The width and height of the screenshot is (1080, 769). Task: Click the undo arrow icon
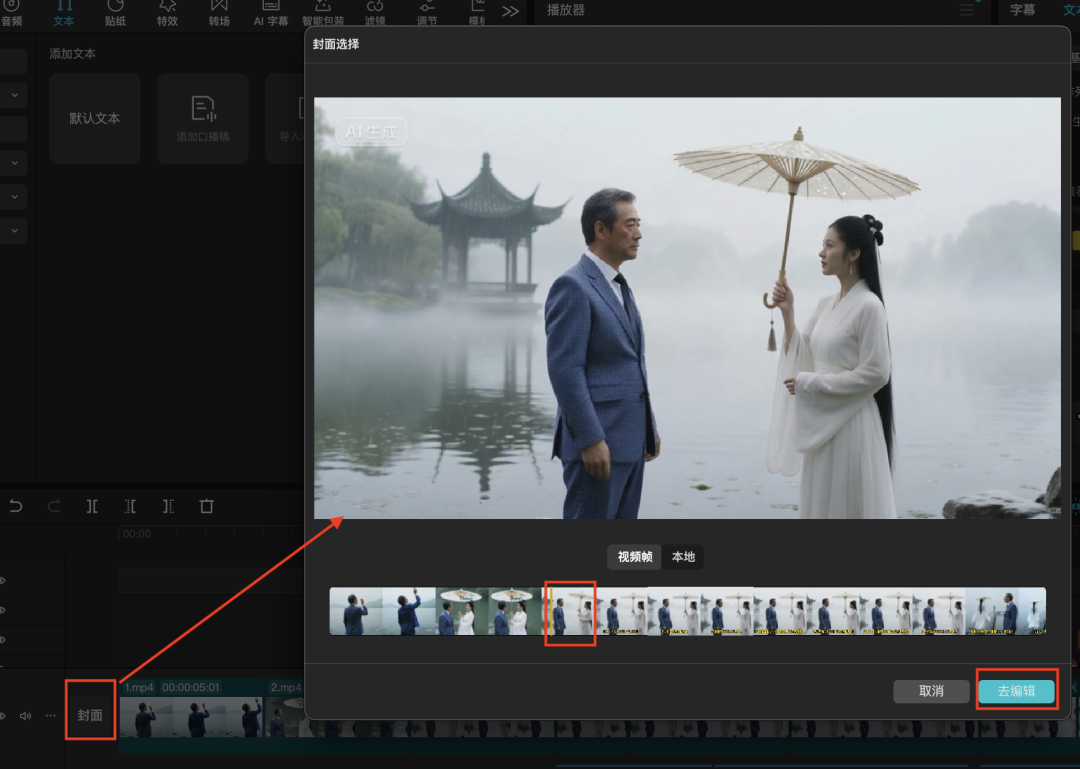point(16,506)
